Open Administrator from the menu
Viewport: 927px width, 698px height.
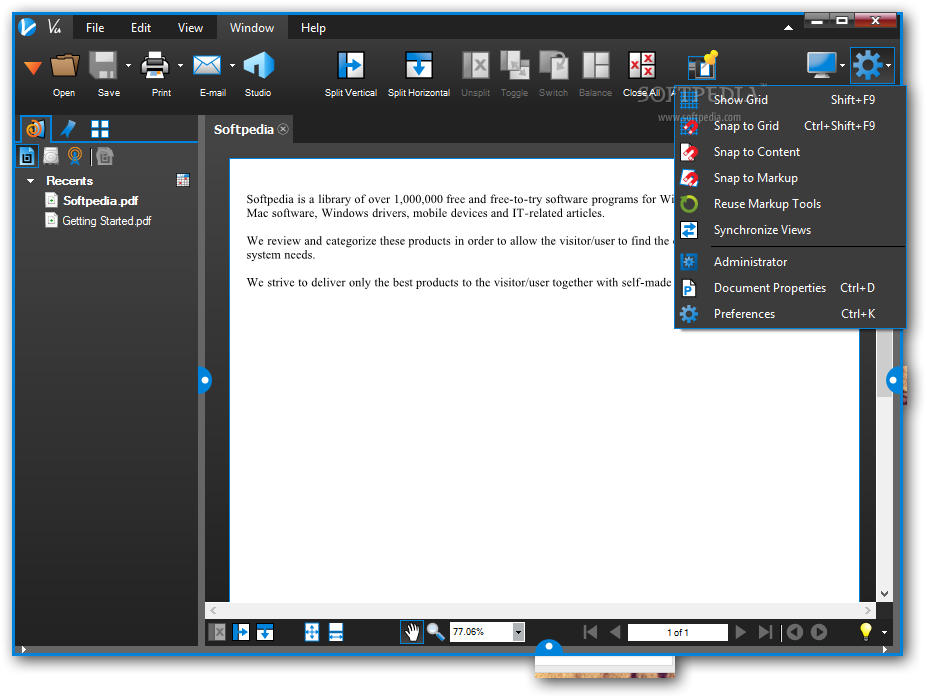point(790,262)
